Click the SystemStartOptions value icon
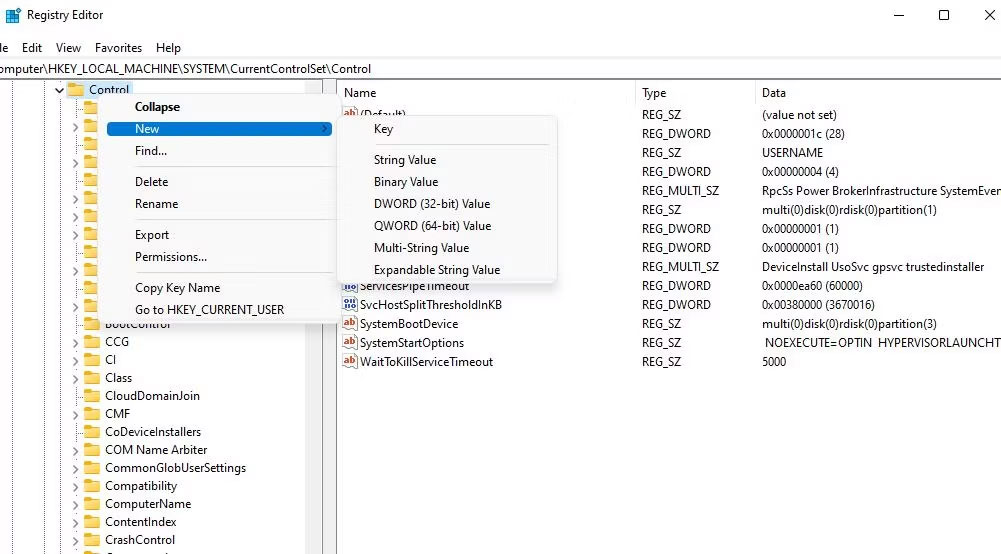This screenshot has width=1001, height=554. pos(349,343)
